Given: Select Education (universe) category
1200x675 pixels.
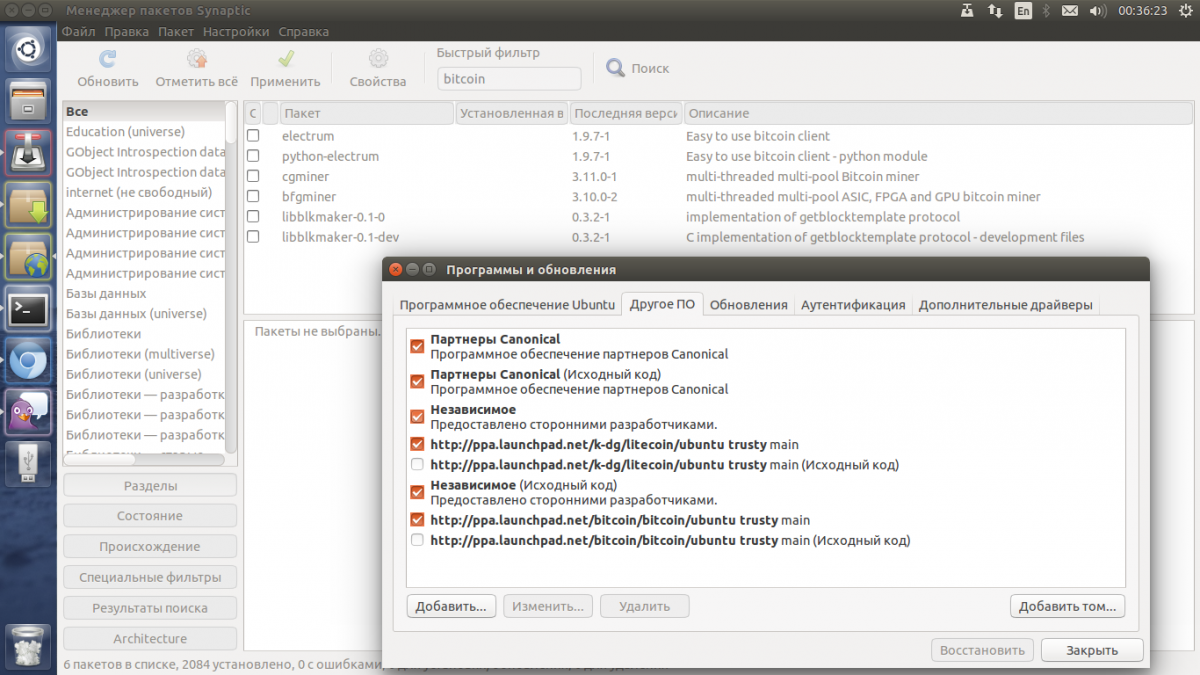Looking at the screenshot, I should (145, 132).
